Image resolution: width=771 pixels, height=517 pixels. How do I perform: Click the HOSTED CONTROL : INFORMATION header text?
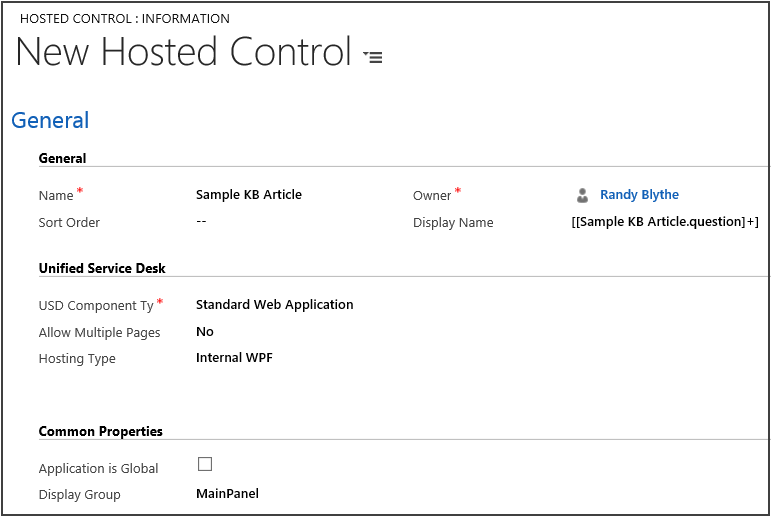coord(125,19)
